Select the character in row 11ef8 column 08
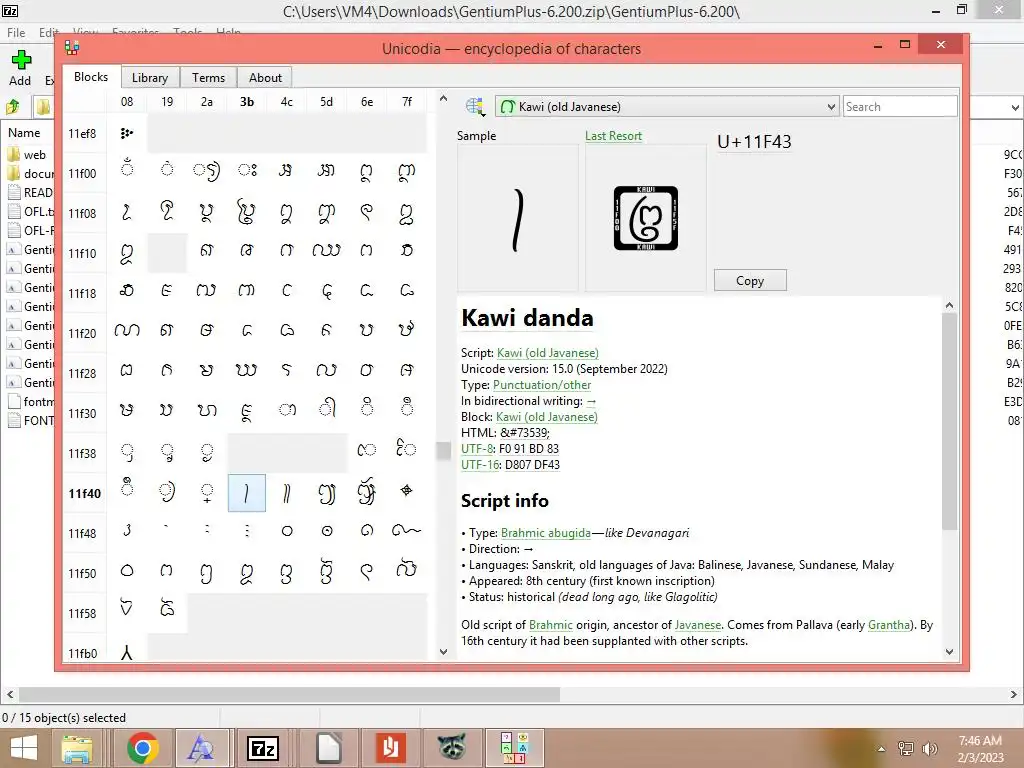The width and height of the screenshot is (1024, 768). click(127, 133)
